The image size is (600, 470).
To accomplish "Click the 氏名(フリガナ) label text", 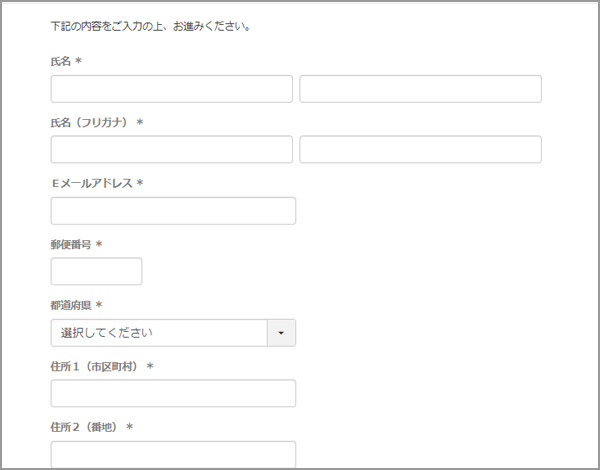I will (89, 122).
